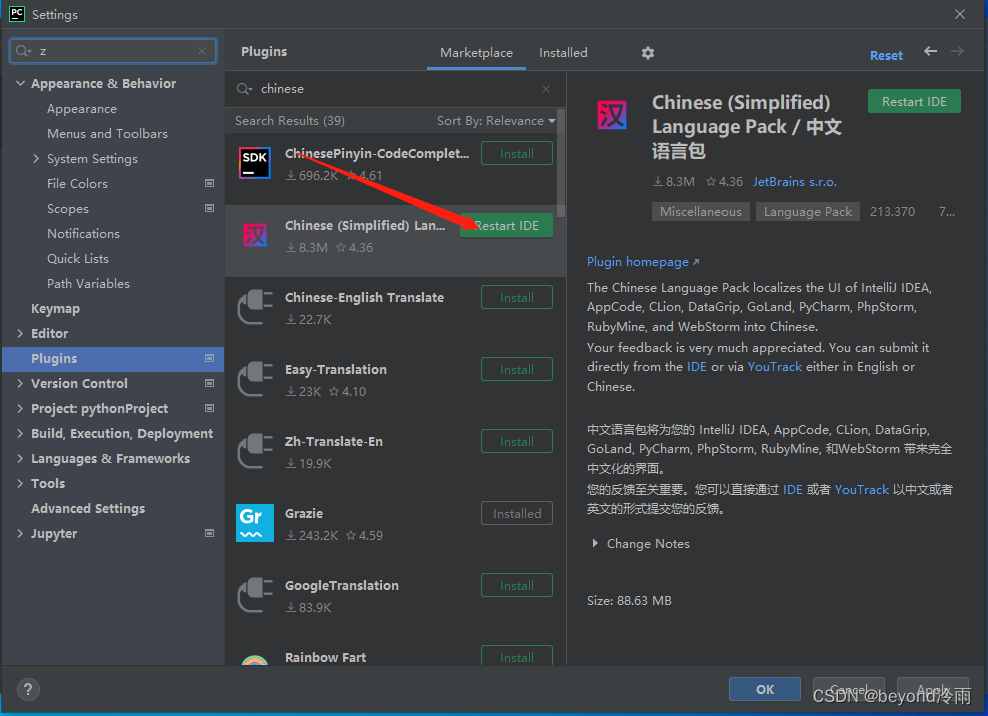Focus the plugin search field
This screenshot has width=988, height=716.
click(x=396, y=89)
